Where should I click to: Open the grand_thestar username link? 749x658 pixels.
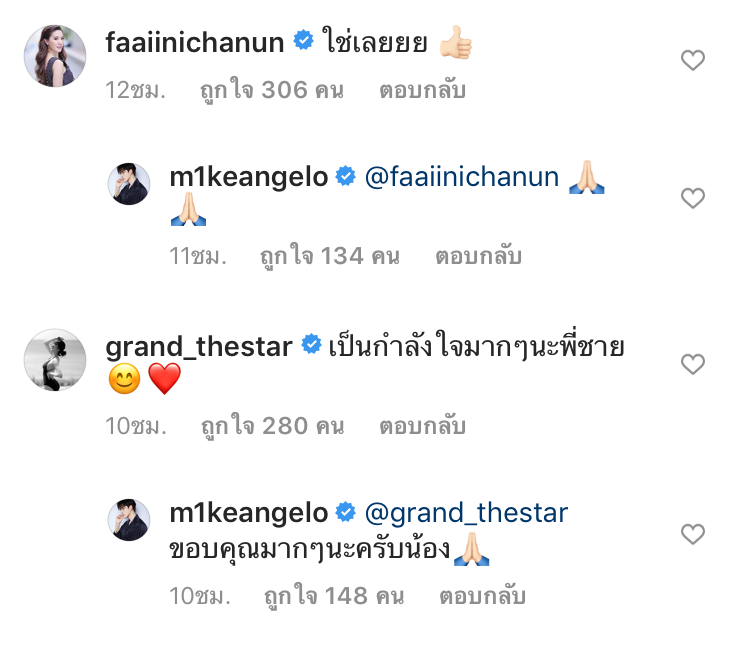pyautogui.click(x=198, y=347)
